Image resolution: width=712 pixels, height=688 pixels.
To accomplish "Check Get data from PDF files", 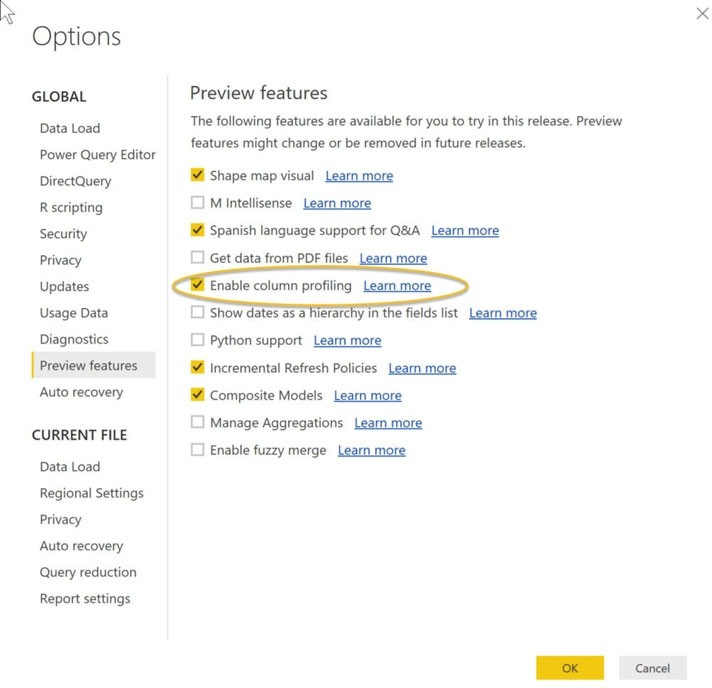I will [197, 258].
